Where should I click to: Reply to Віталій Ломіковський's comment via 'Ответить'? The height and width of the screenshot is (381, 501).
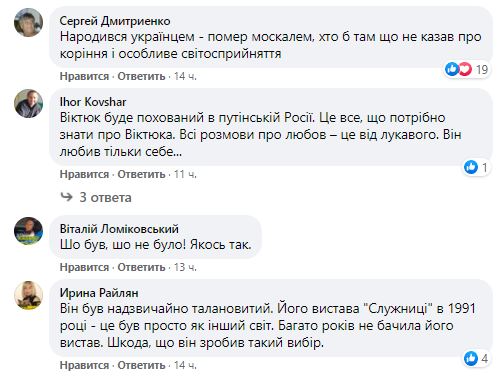coord(141,267)
